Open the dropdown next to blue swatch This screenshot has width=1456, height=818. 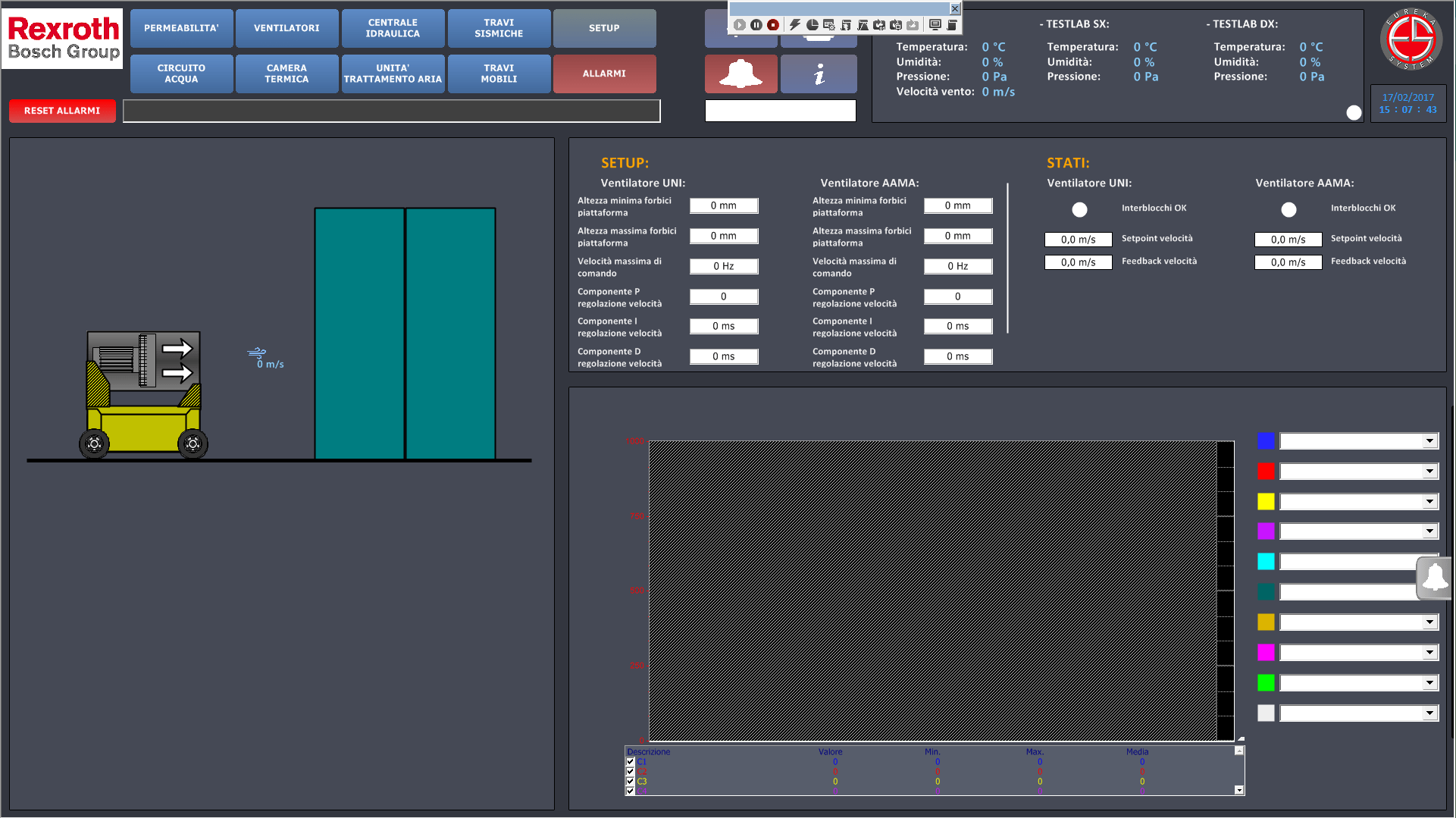pos(1429,441)
